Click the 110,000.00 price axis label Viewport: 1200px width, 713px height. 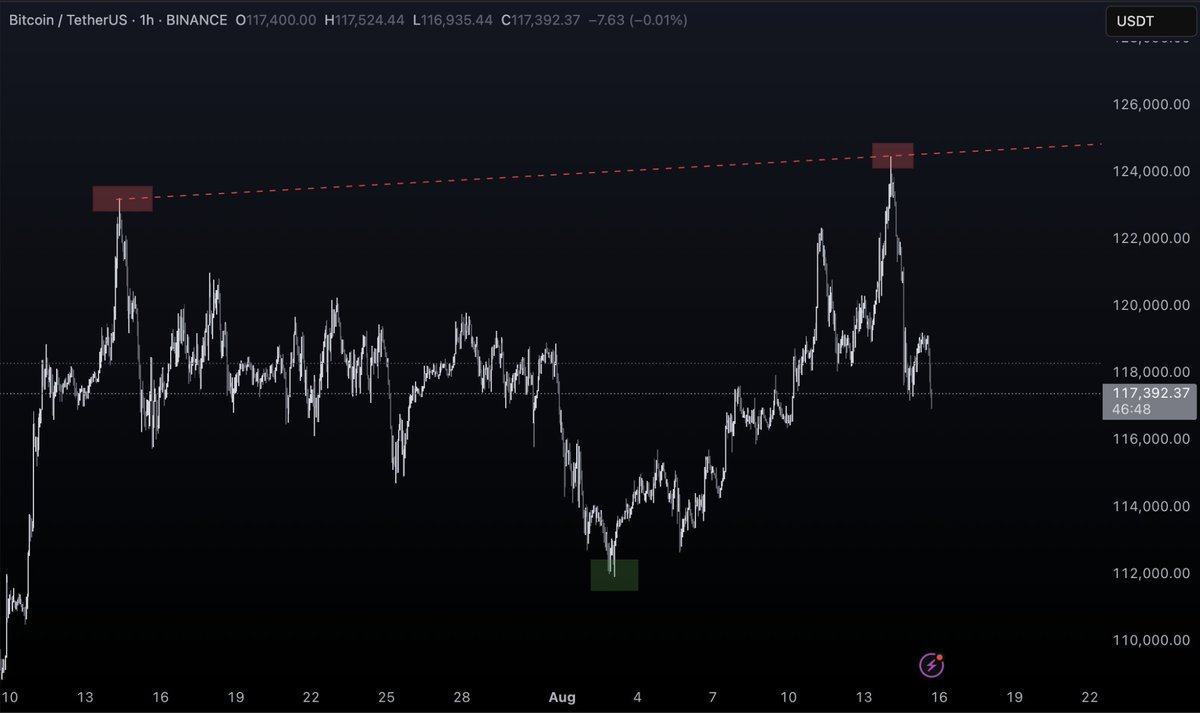(x=1150, y=640)
